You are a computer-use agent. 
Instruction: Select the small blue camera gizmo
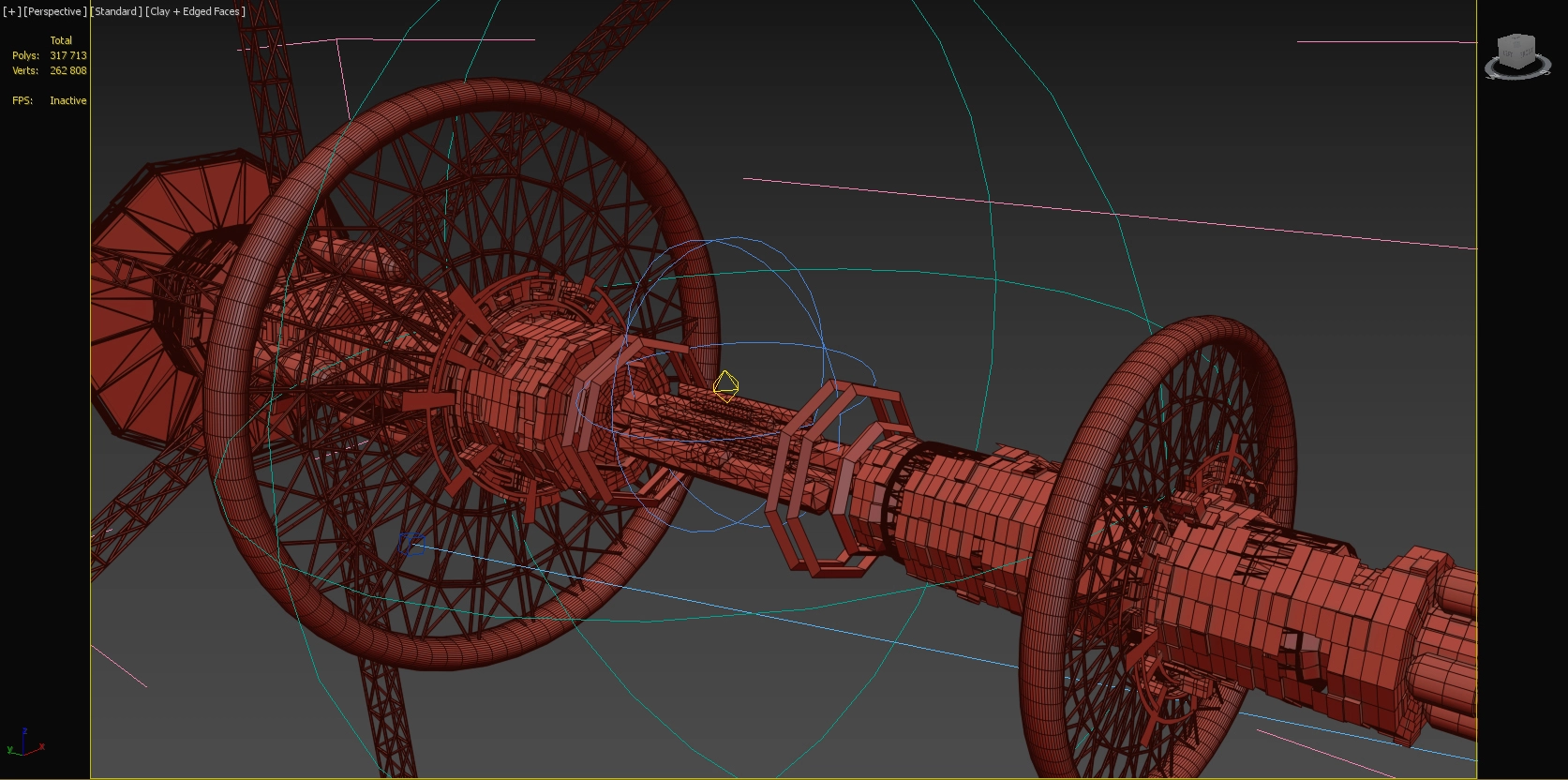point(410,544)
